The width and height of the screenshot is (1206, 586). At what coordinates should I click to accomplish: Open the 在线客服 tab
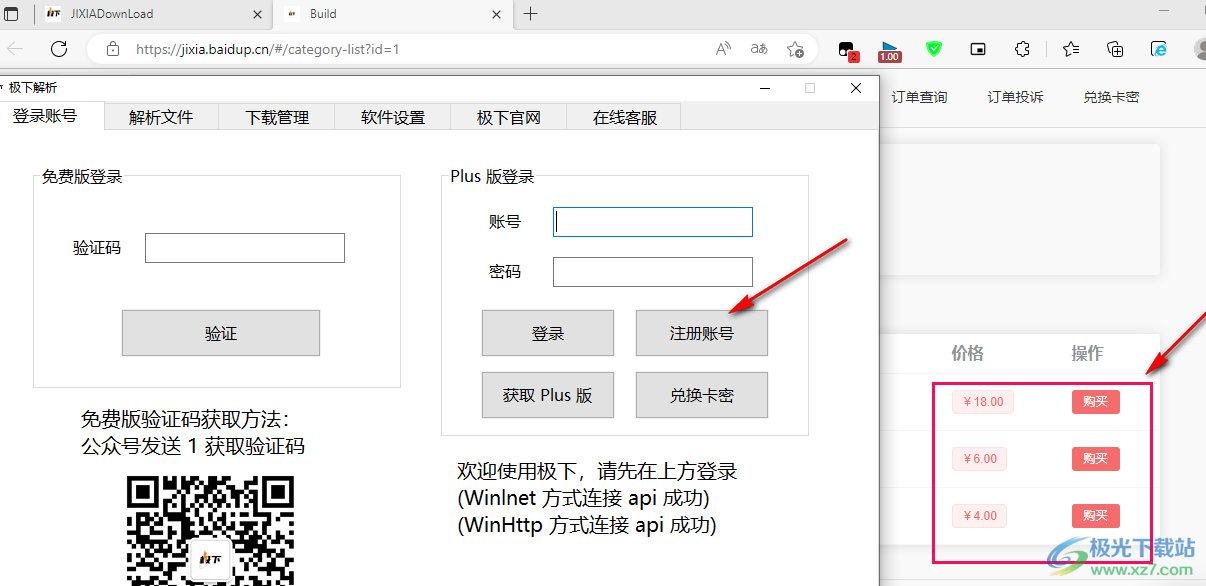(625, 117)
